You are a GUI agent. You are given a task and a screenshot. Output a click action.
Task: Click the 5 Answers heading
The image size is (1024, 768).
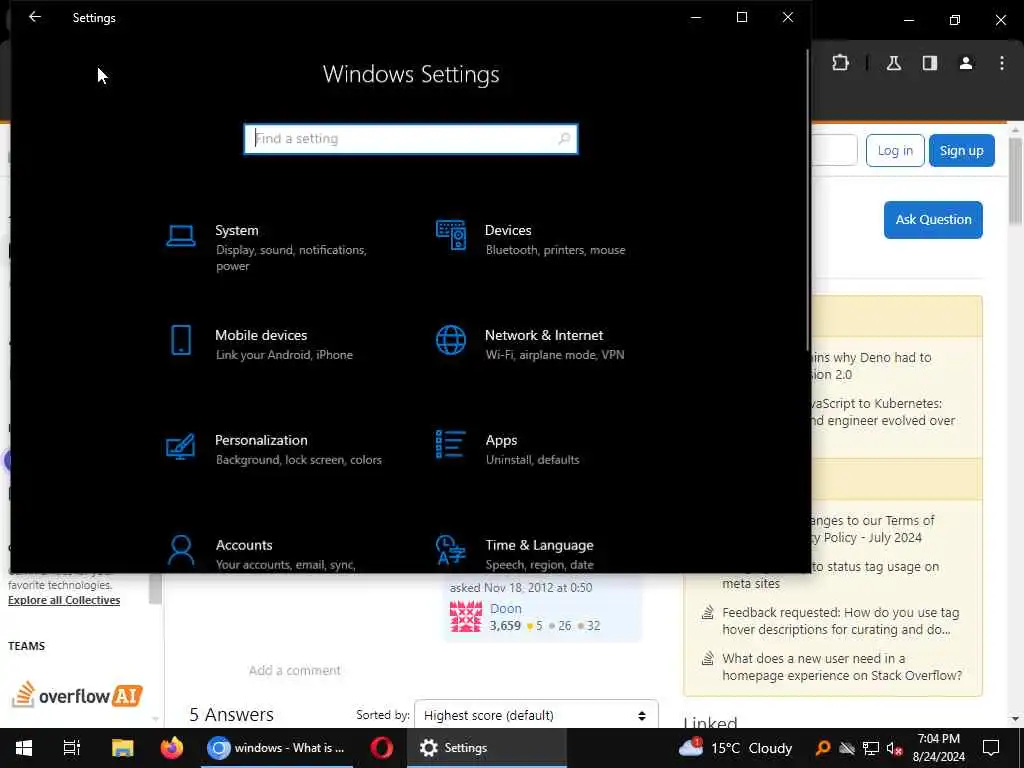[231, 714]
